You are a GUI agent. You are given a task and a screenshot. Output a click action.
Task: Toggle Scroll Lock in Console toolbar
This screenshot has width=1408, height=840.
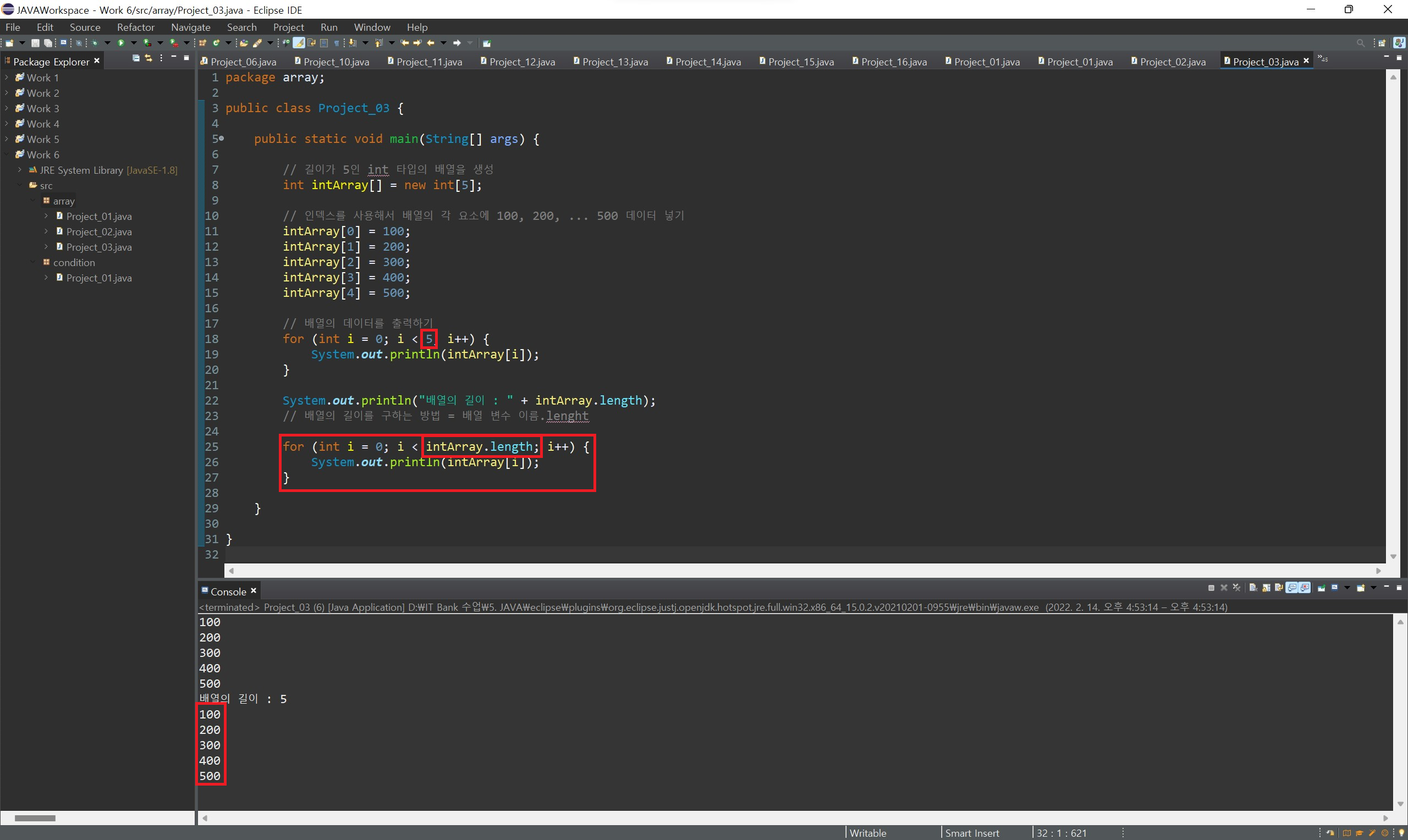coord(1267,588)
